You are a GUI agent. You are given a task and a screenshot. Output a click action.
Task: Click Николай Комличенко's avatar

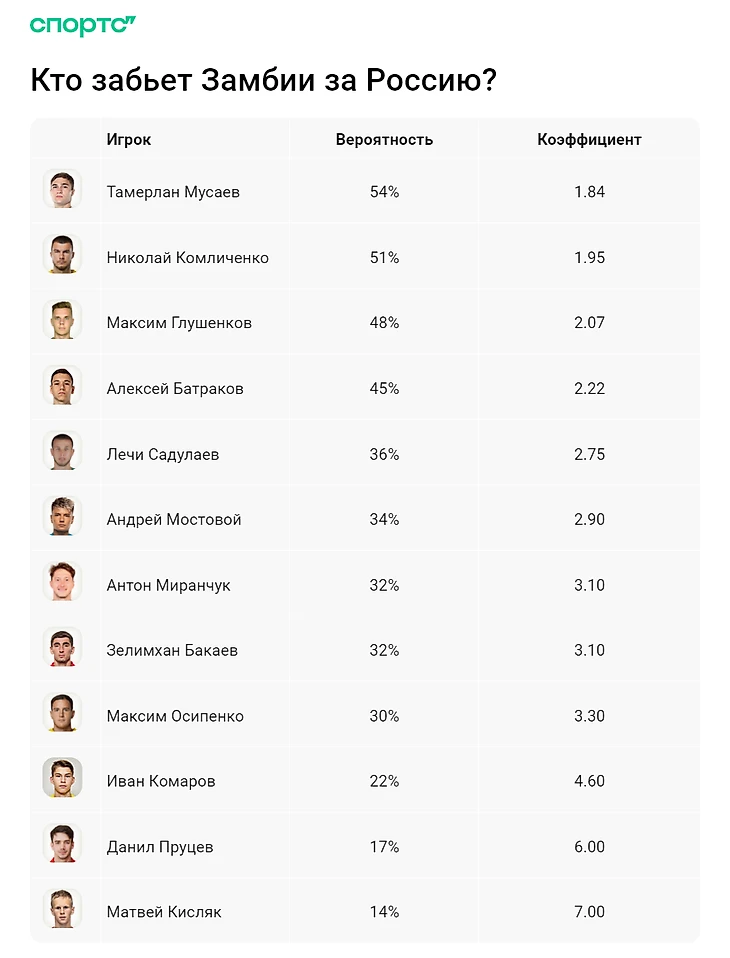(62, 254)
